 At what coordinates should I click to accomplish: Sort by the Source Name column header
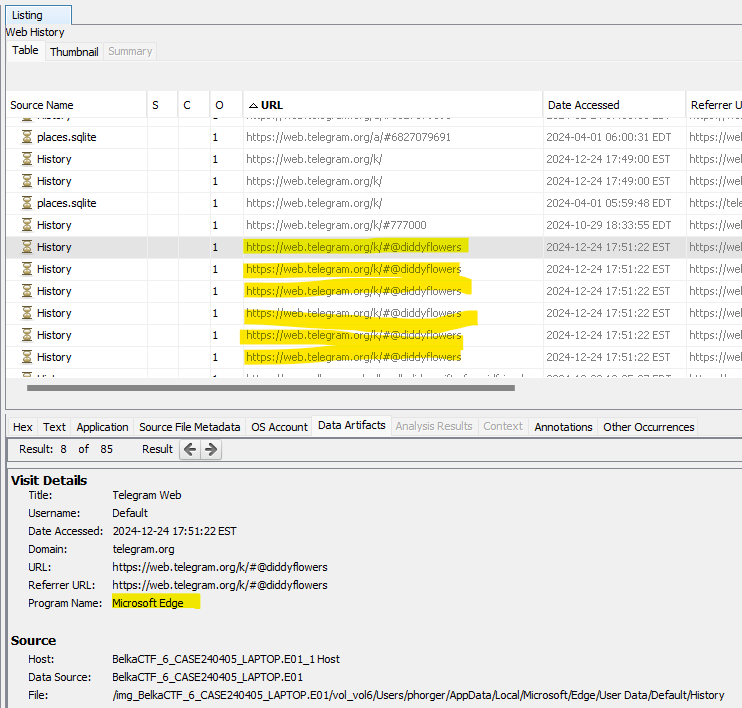tap(77, 105)
